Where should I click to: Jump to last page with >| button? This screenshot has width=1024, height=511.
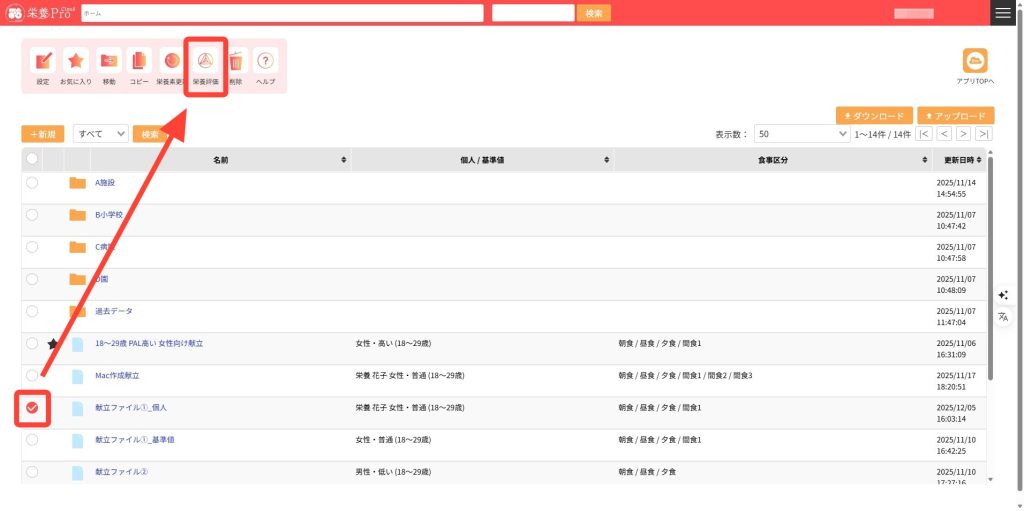(984, 133)
